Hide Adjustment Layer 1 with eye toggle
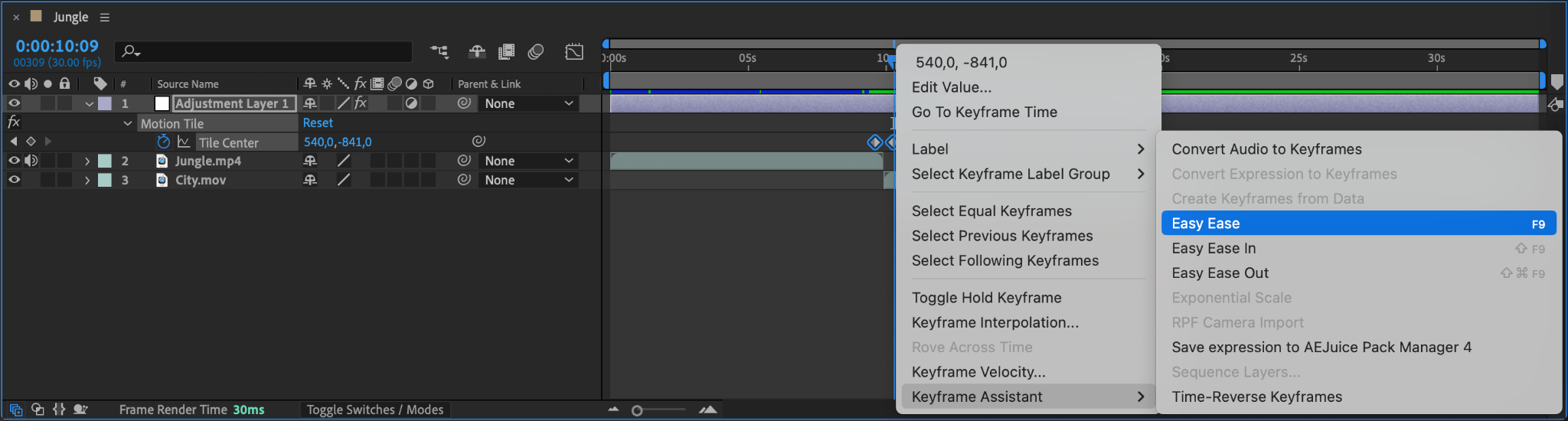This screenshot has width=1568, height=421. coord(14,103)
